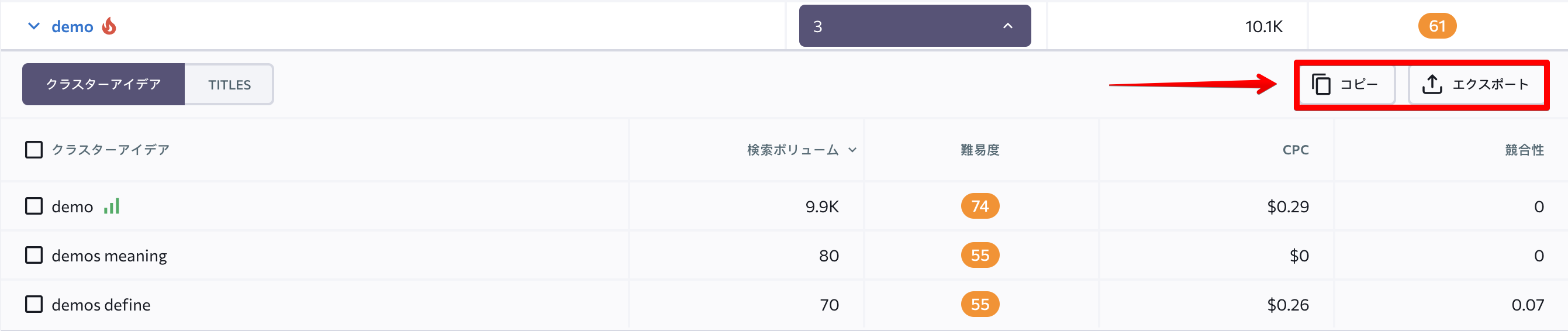The width and height of the screenshot is (1568, 331).
Task: Click the エクスポート button
Action: 1477,85
